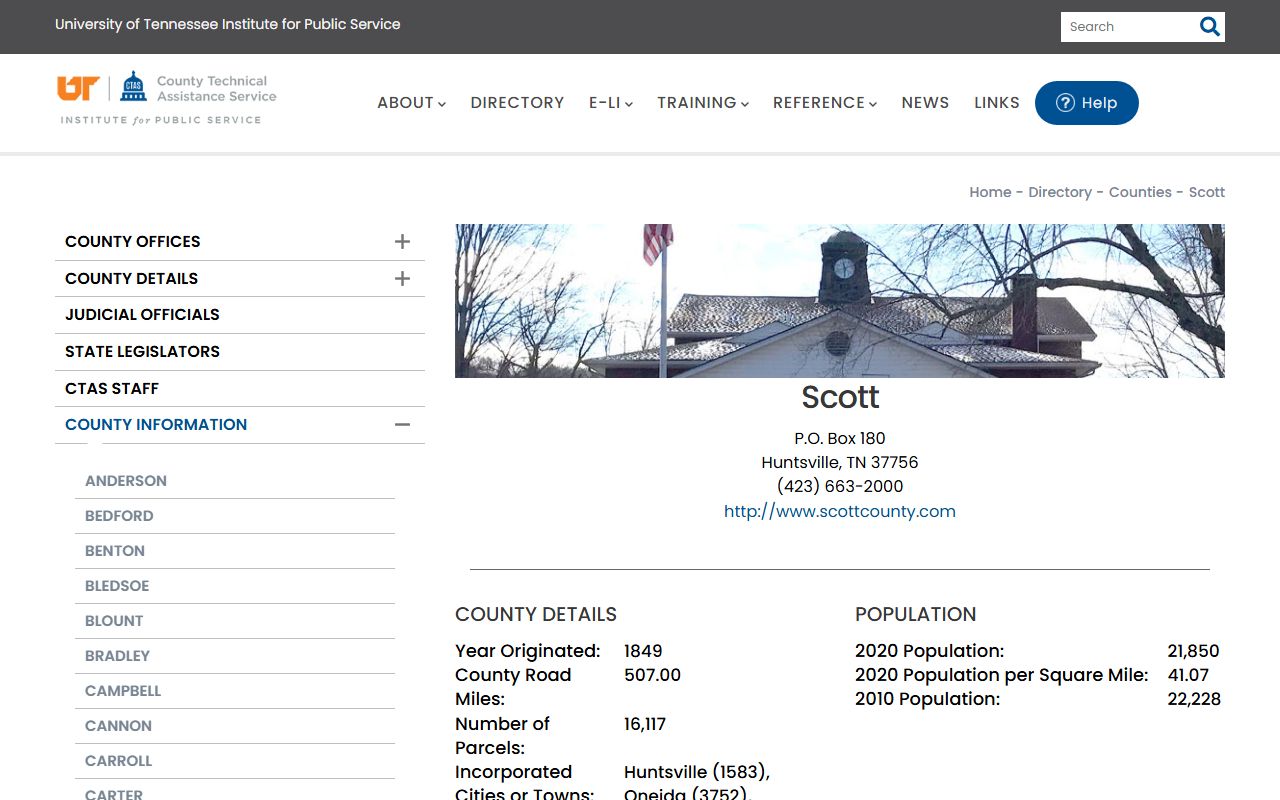1280x800 pixels.
Task: Open the REFERENCE dropdown menu
Action: pyautogui.click(x=825, y=103)
